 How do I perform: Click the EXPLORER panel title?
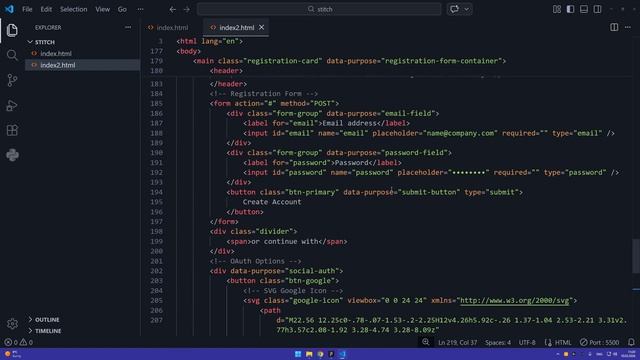[48, 27]
